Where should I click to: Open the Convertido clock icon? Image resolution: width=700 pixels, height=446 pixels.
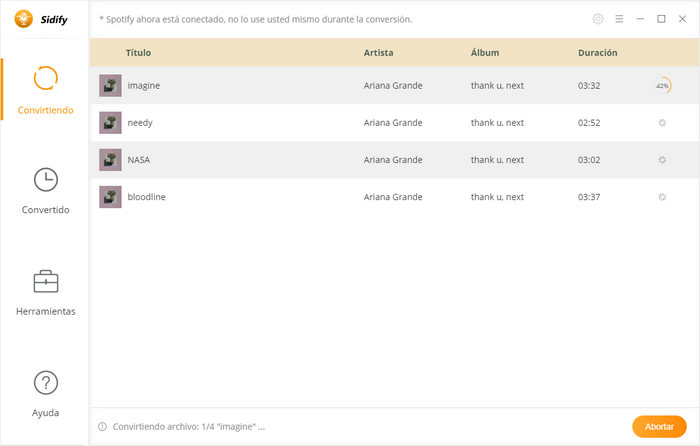(x=46, y=179)
